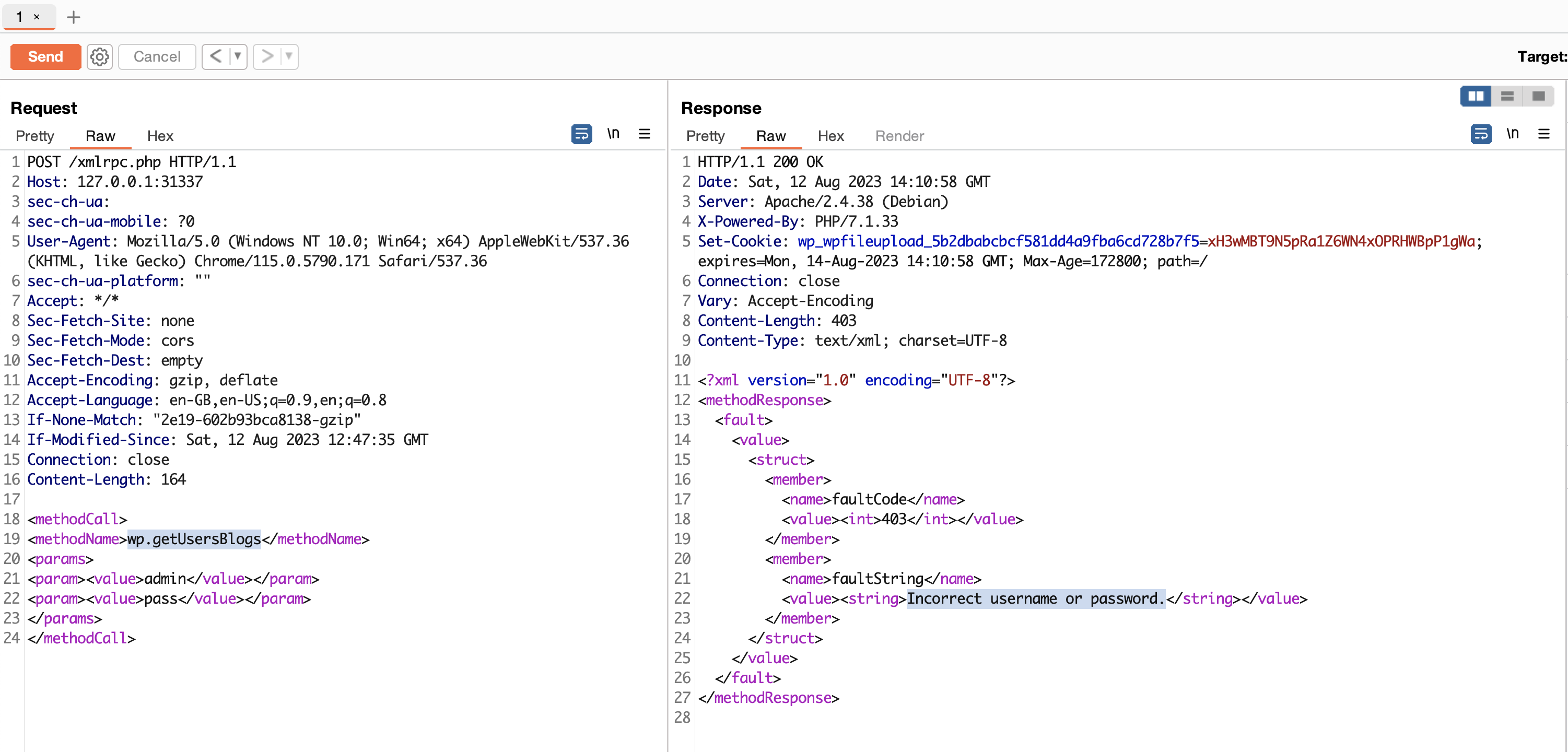Open back history dropdown arrow

(x=238, y=56)
